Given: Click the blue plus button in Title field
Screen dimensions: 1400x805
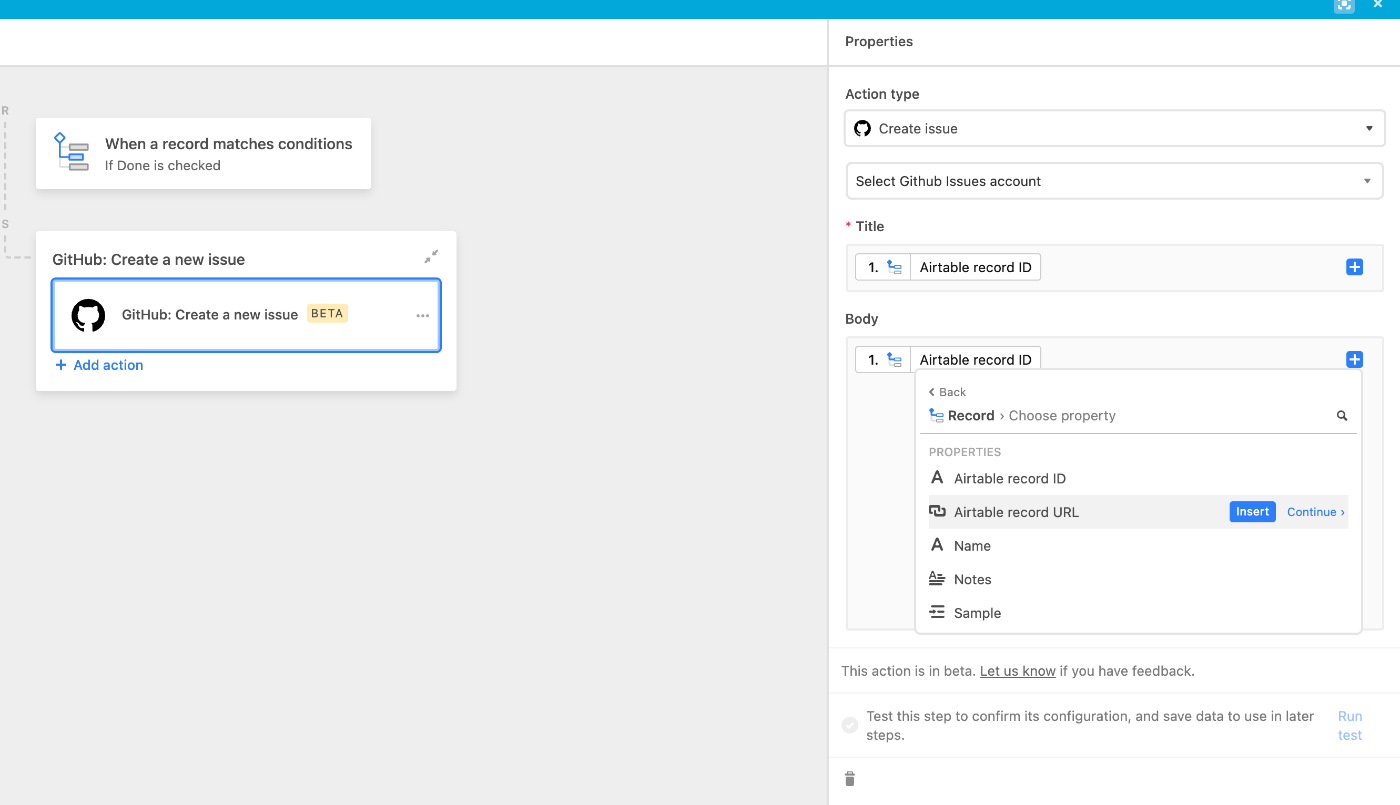Looking at the screenshot, I should click(1354, 267).
